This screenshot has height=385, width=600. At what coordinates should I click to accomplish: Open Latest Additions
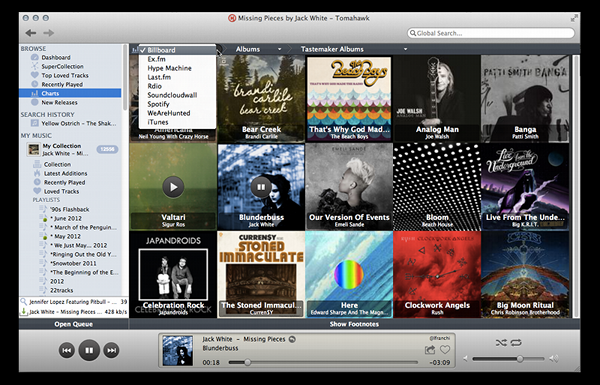65,173
